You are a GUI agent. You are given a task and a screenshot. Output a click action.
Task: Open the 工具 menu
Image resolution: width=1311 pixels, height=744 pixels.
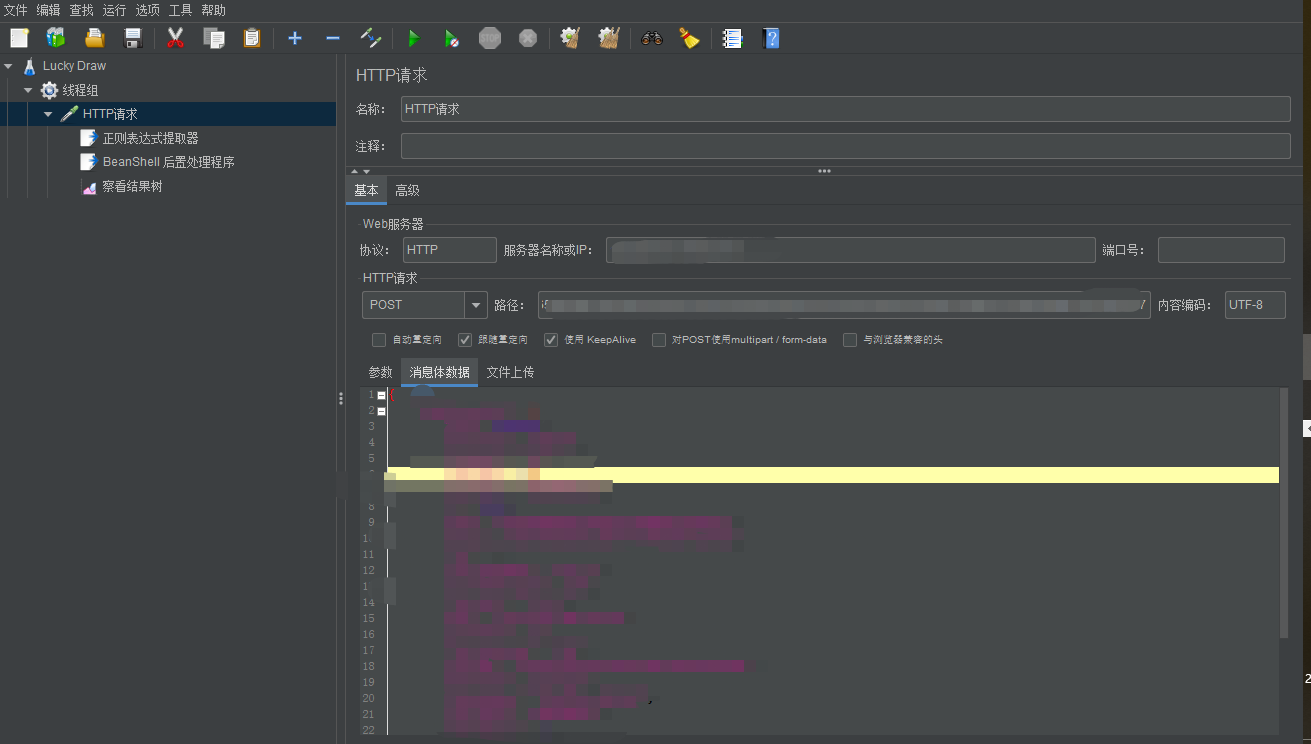point(180,10)
